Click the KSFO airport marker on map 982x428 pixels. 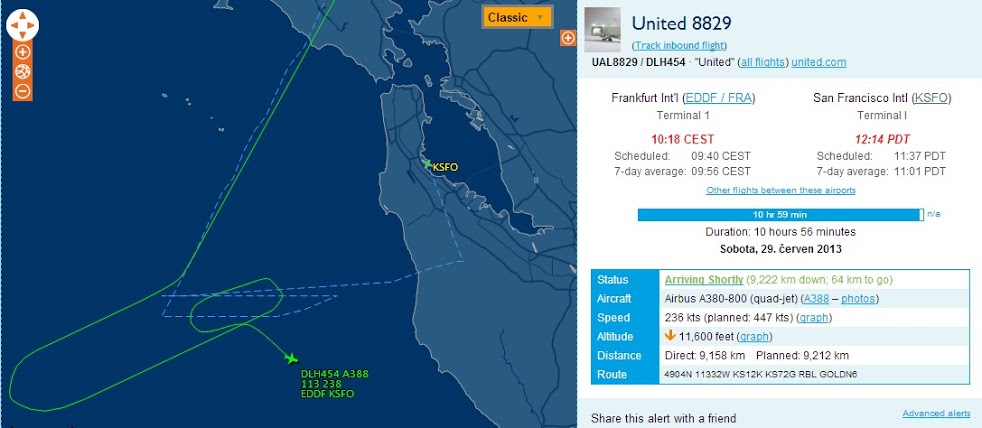(428, 164)
